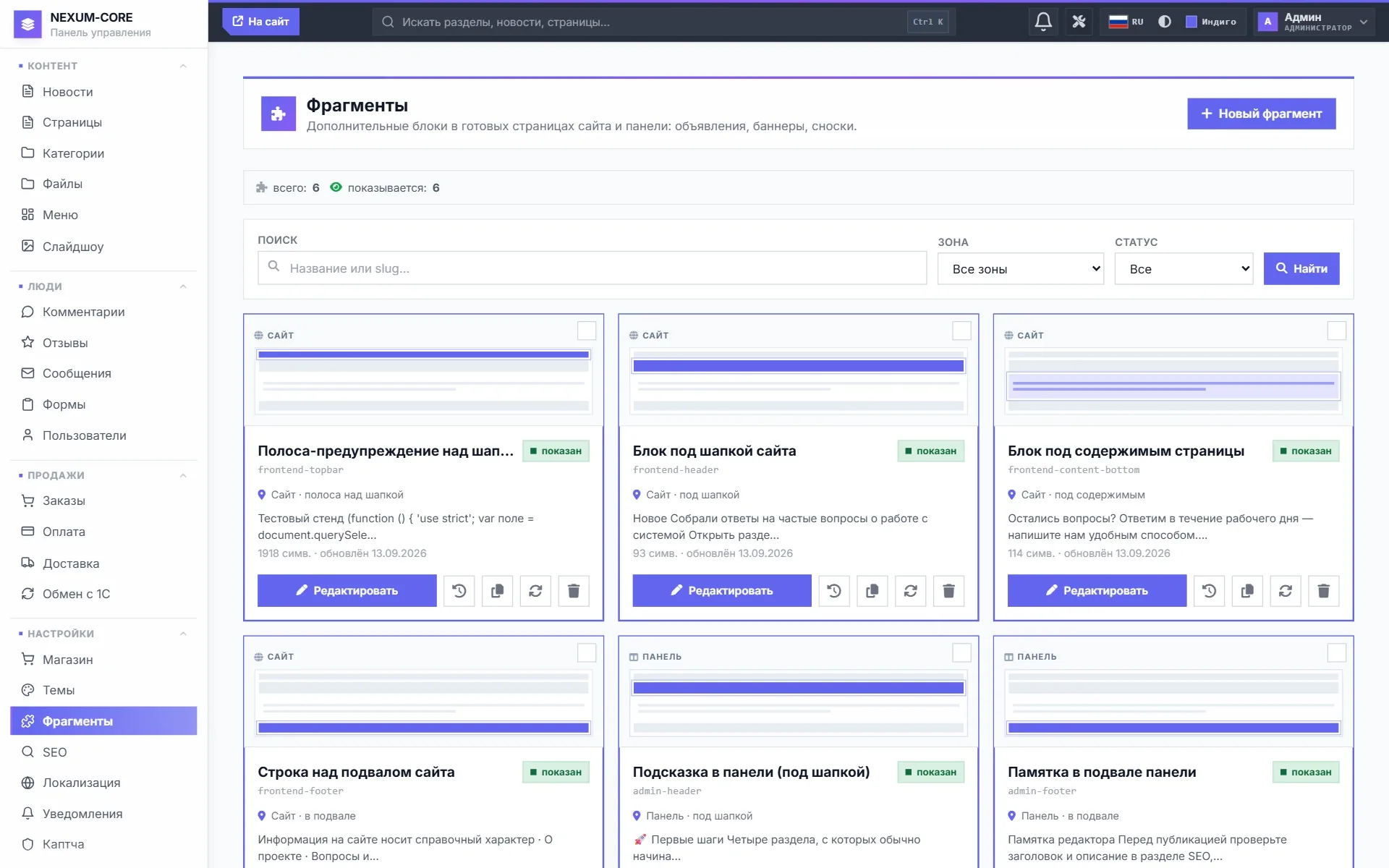The height and width of the screenshot is (868, 1389).
Task: Focus the Название или slug search field
Action: point(592,268)
